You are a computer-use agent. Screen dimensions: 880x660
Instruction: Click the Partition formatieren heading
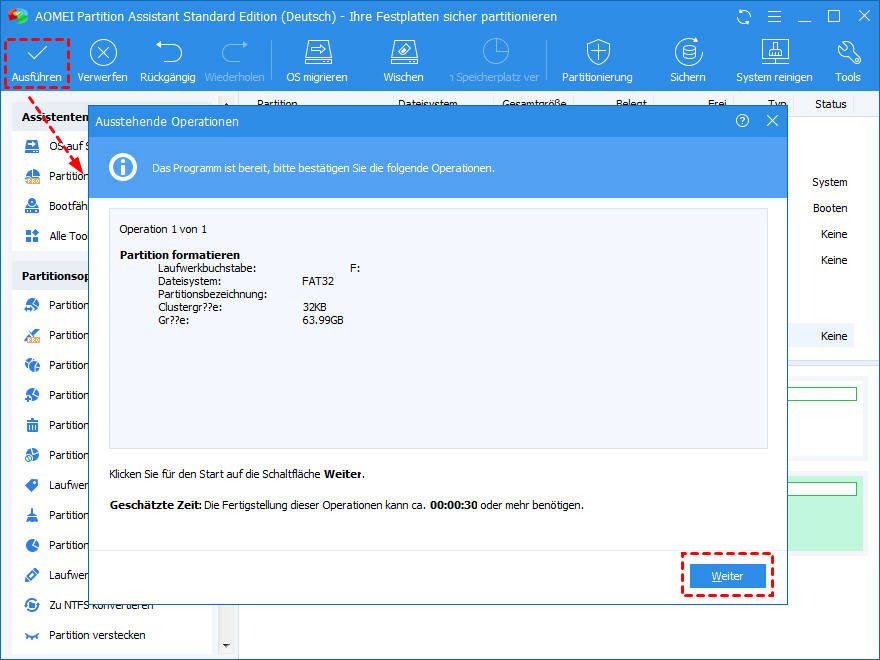click(180, 255)
